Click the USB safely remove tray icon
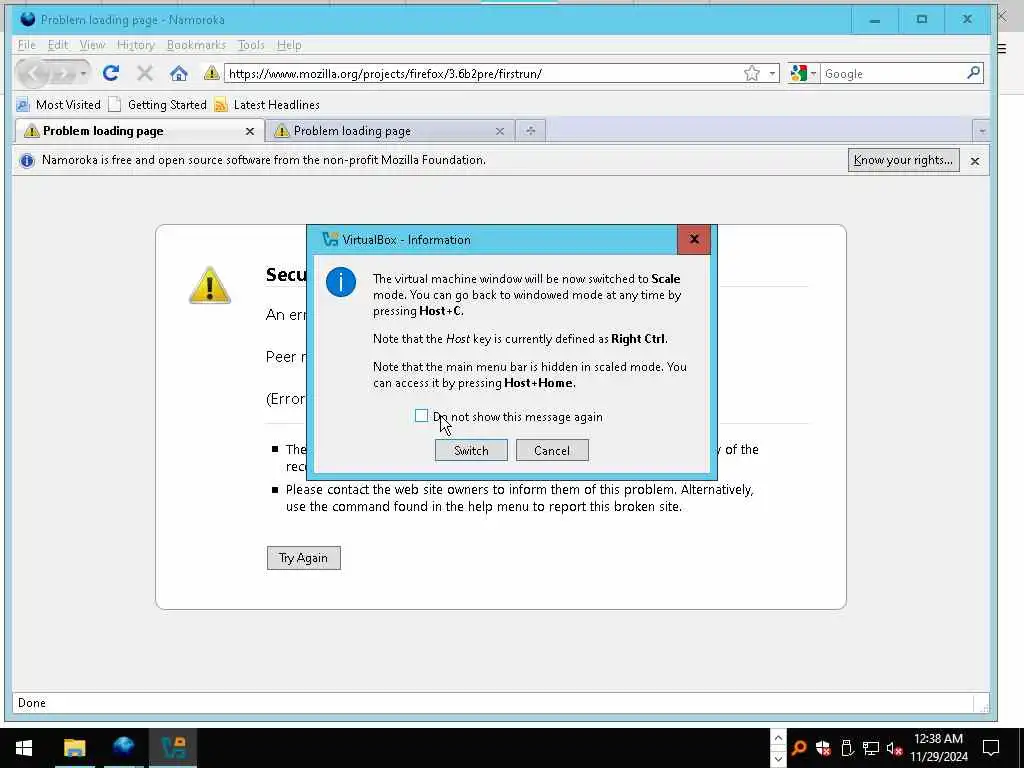The image size is (1024, 768). [847, 748]
